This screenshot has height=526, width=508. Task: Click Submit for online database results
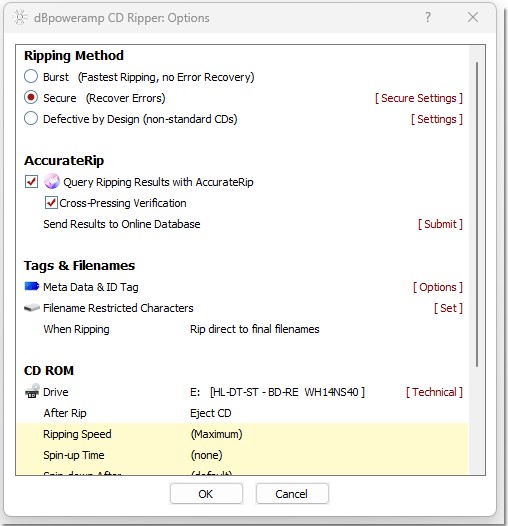[x=440, y=224]
